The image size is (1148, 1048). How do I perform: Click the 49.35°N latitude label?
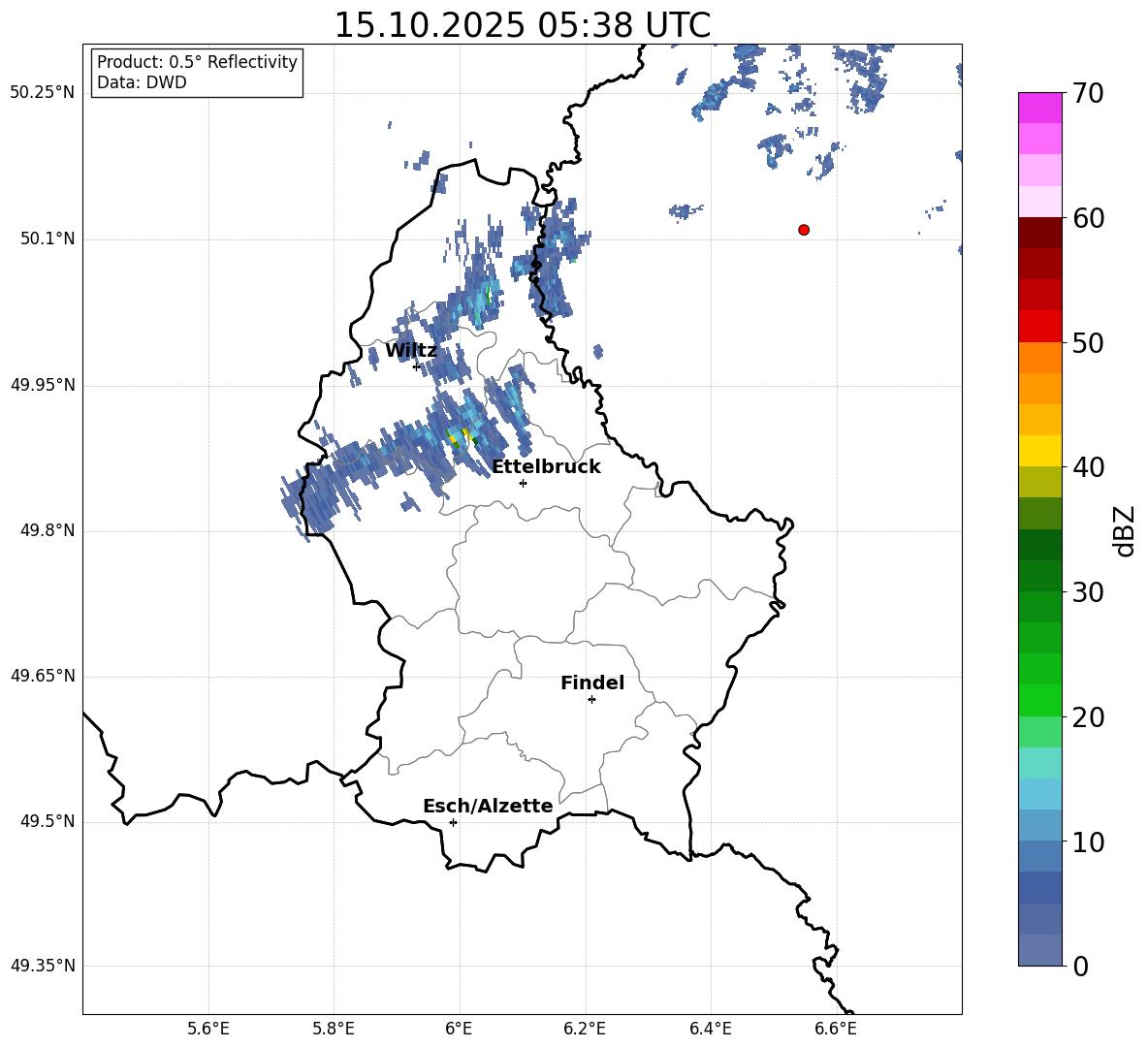[43, 966]
